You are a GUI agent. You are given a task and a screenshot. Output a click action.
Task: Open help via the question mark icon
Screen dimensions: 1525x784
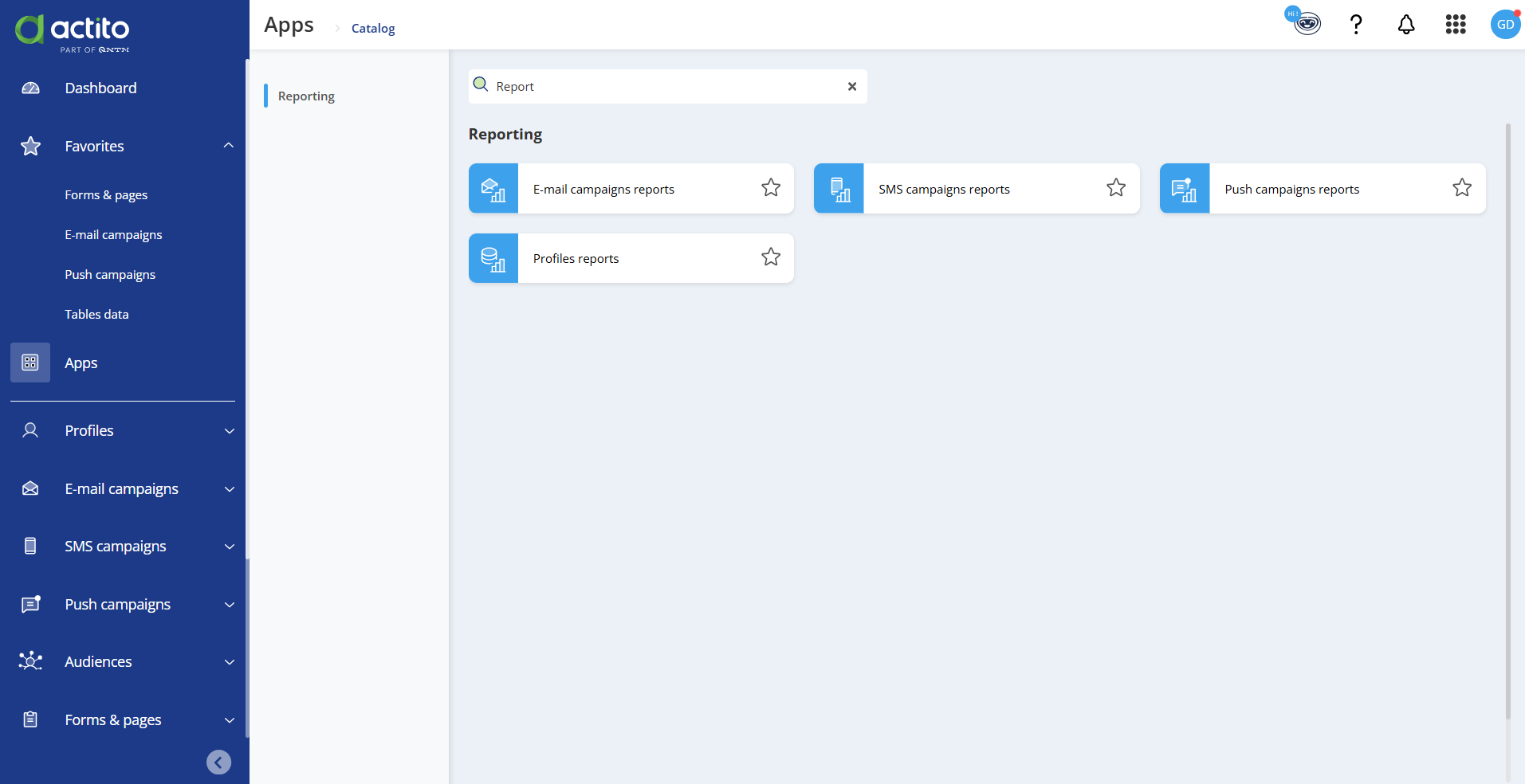pyautogui.click(x=1356, y=25)
